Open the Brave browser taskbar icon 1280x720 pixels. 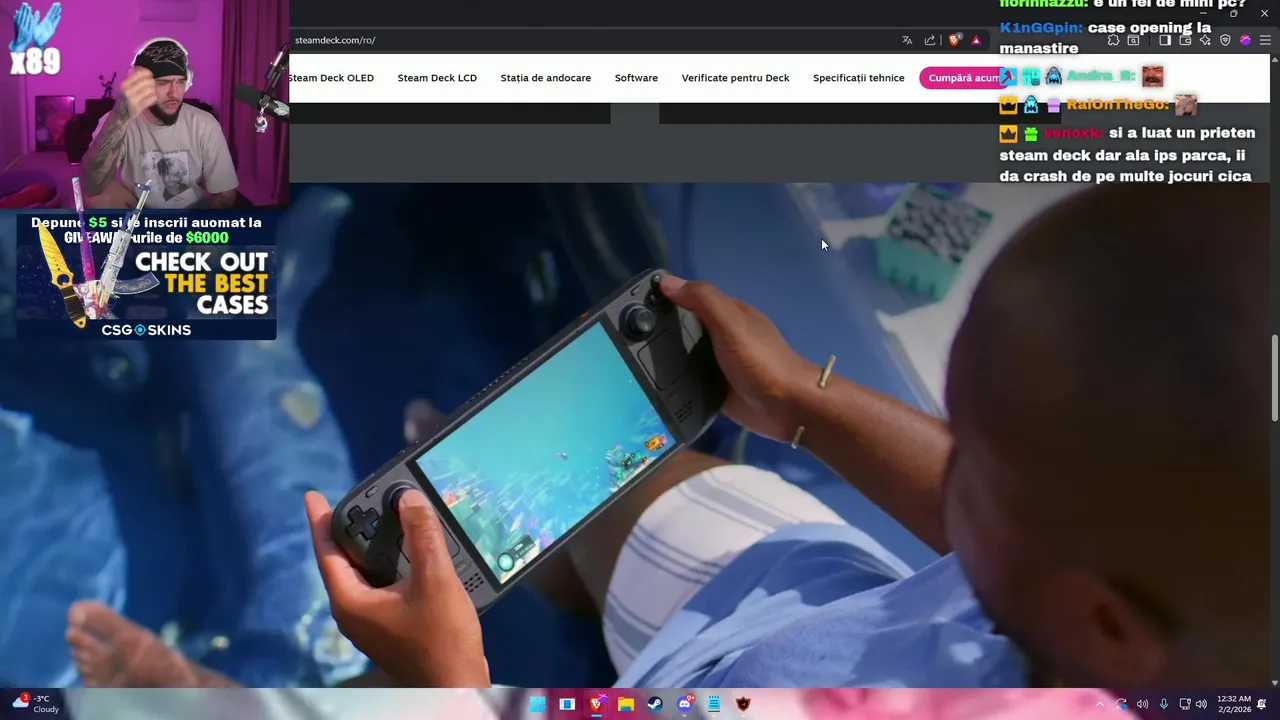tap(597, 704)
